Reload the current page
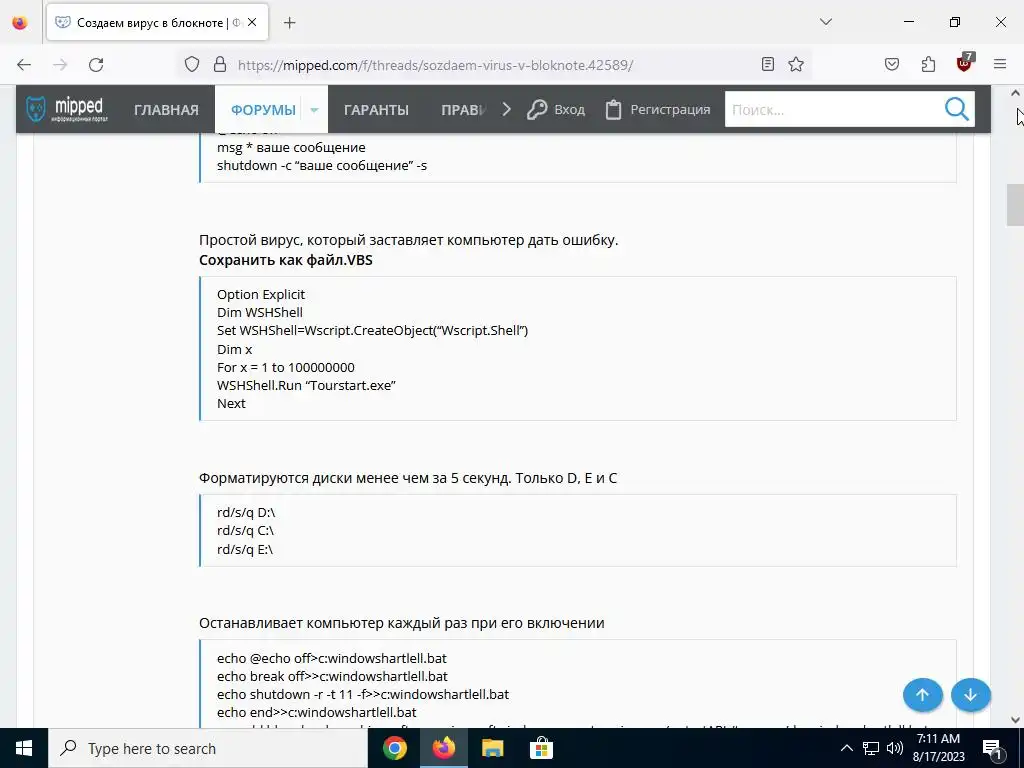 pyautogui.click(x=96, y=65)
